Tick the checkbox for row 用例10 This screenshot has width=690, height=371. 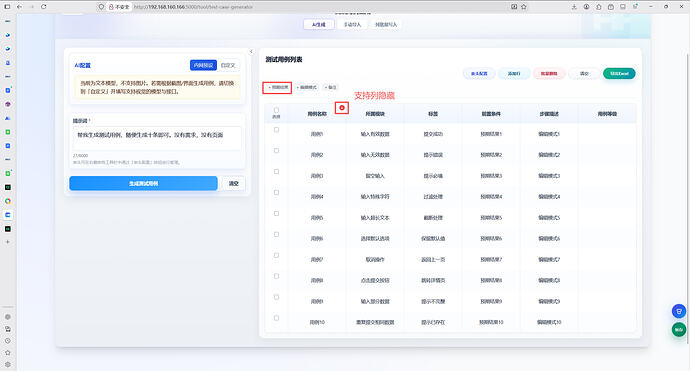coord(276,318)
